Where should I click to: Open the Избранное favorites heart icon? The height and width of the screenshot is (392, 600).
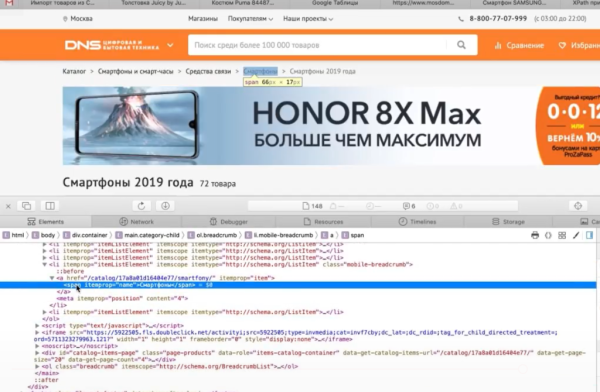click(x=562, y=46)
